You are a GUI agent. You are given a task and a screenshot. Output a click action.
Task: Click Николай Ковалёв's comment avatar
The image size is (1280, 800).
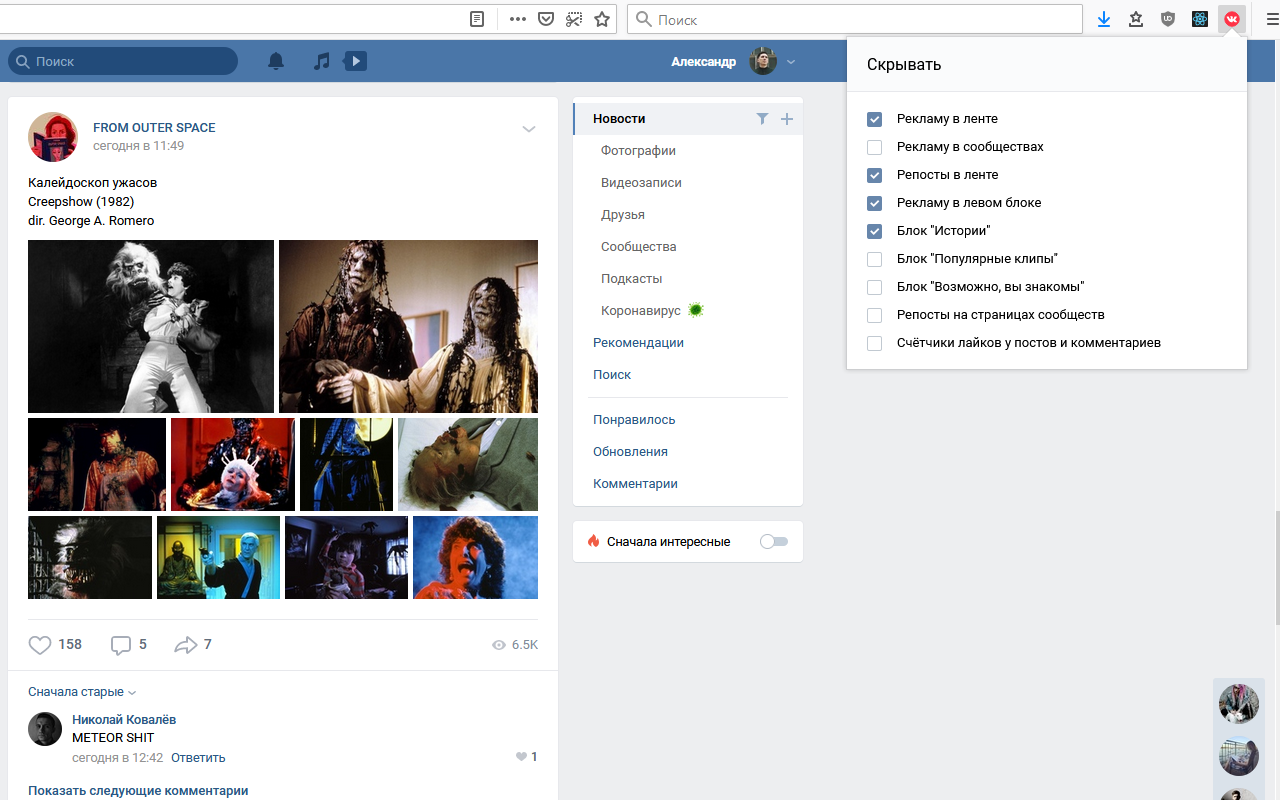[x=45, y=729]
